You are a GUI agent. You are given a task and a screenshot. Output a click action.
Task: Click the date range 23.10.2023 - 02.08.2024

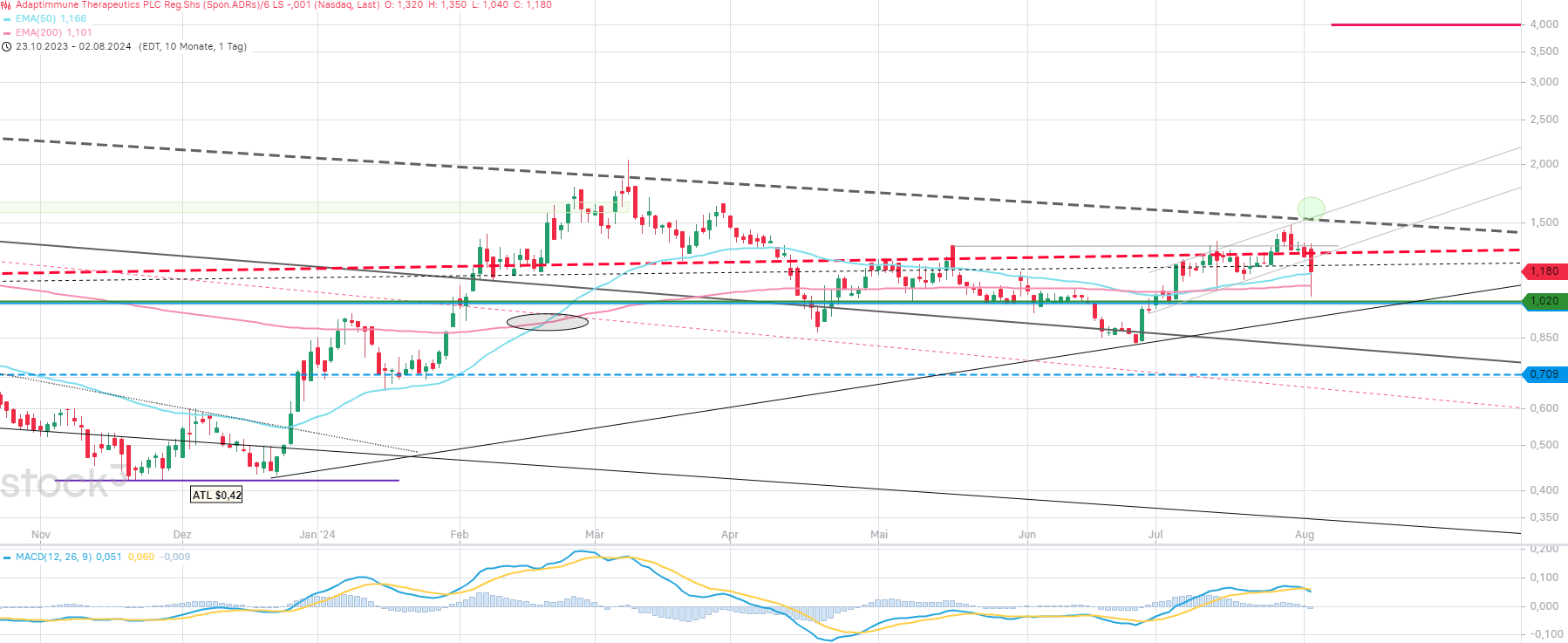pos(73,47)
